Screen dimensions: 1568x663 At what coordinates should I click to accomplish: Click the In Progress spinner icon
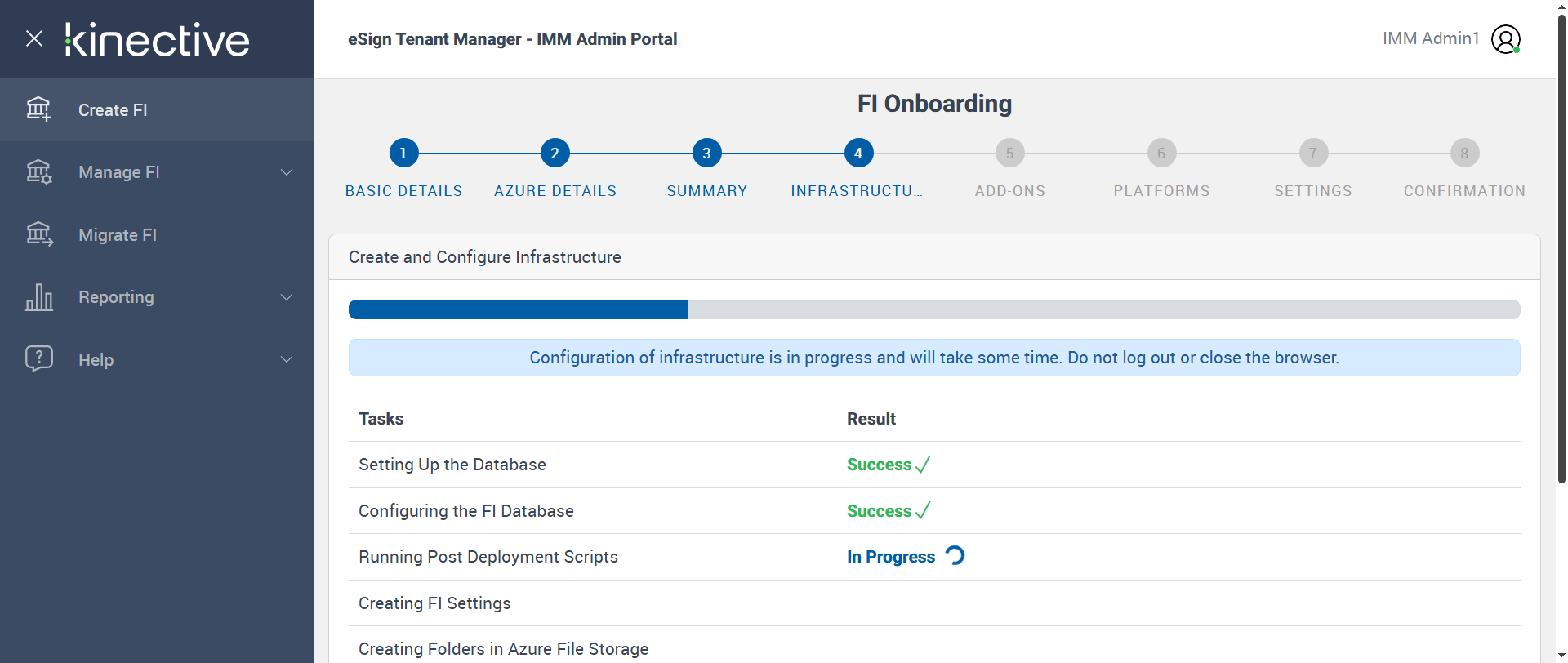point(955,556)
